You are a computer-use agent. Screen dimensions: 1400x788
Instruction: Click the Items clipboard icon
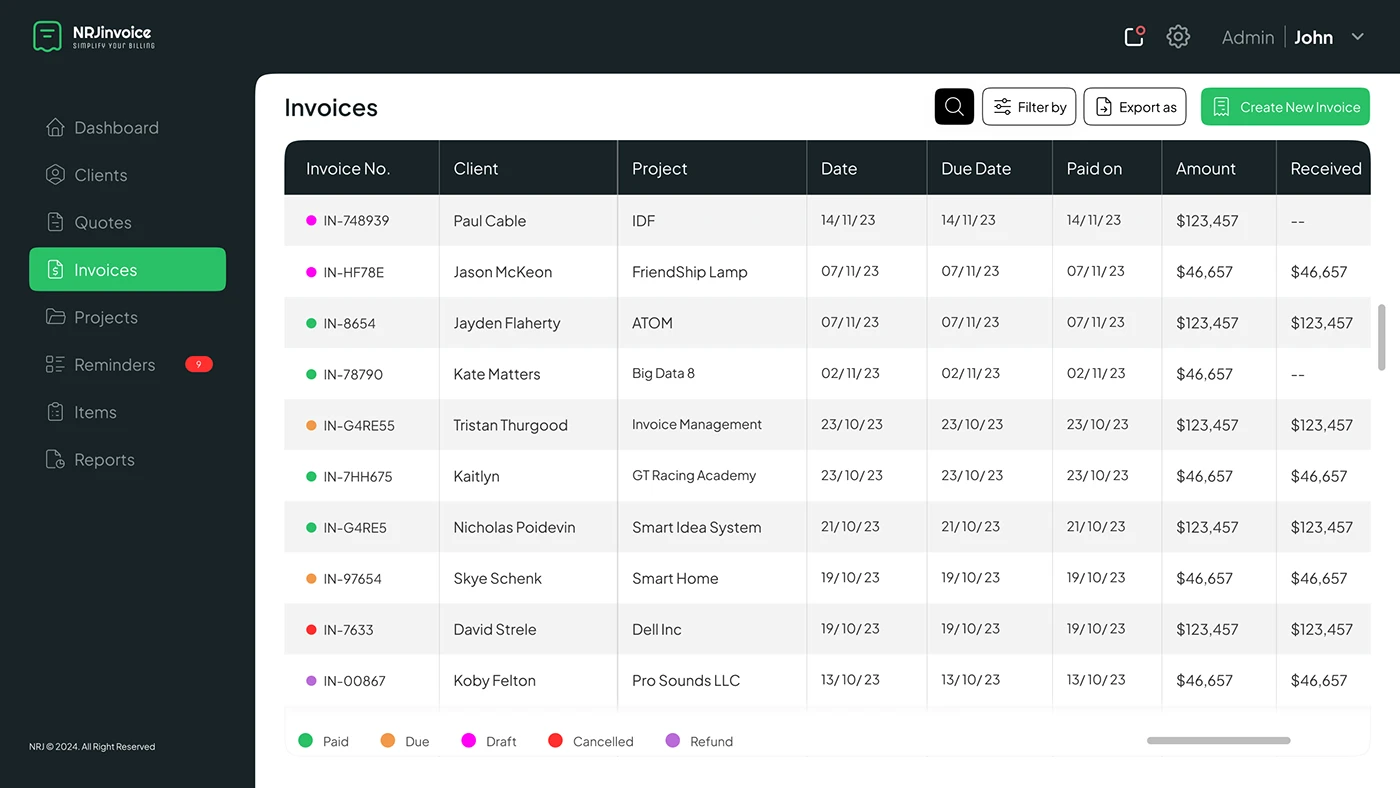click(56, 412)
